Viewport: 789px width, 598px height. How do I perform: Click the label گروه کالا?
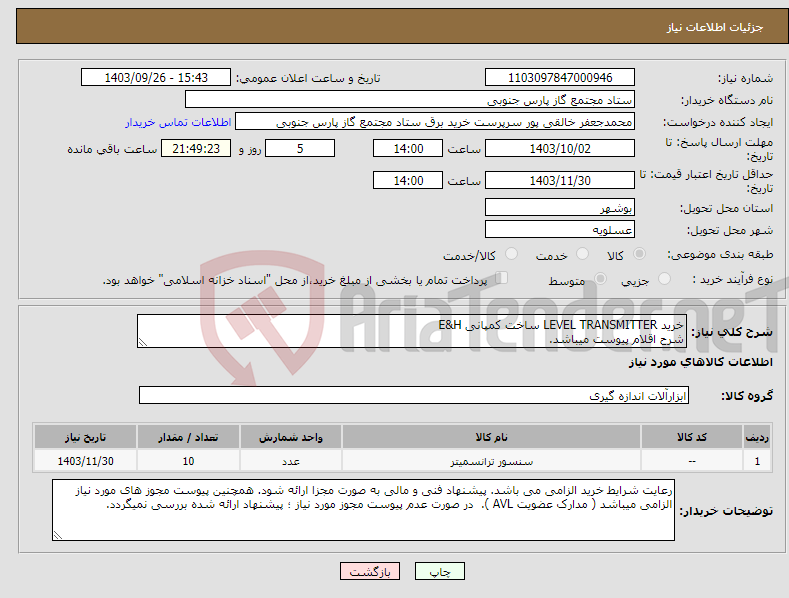pos(747,396)
